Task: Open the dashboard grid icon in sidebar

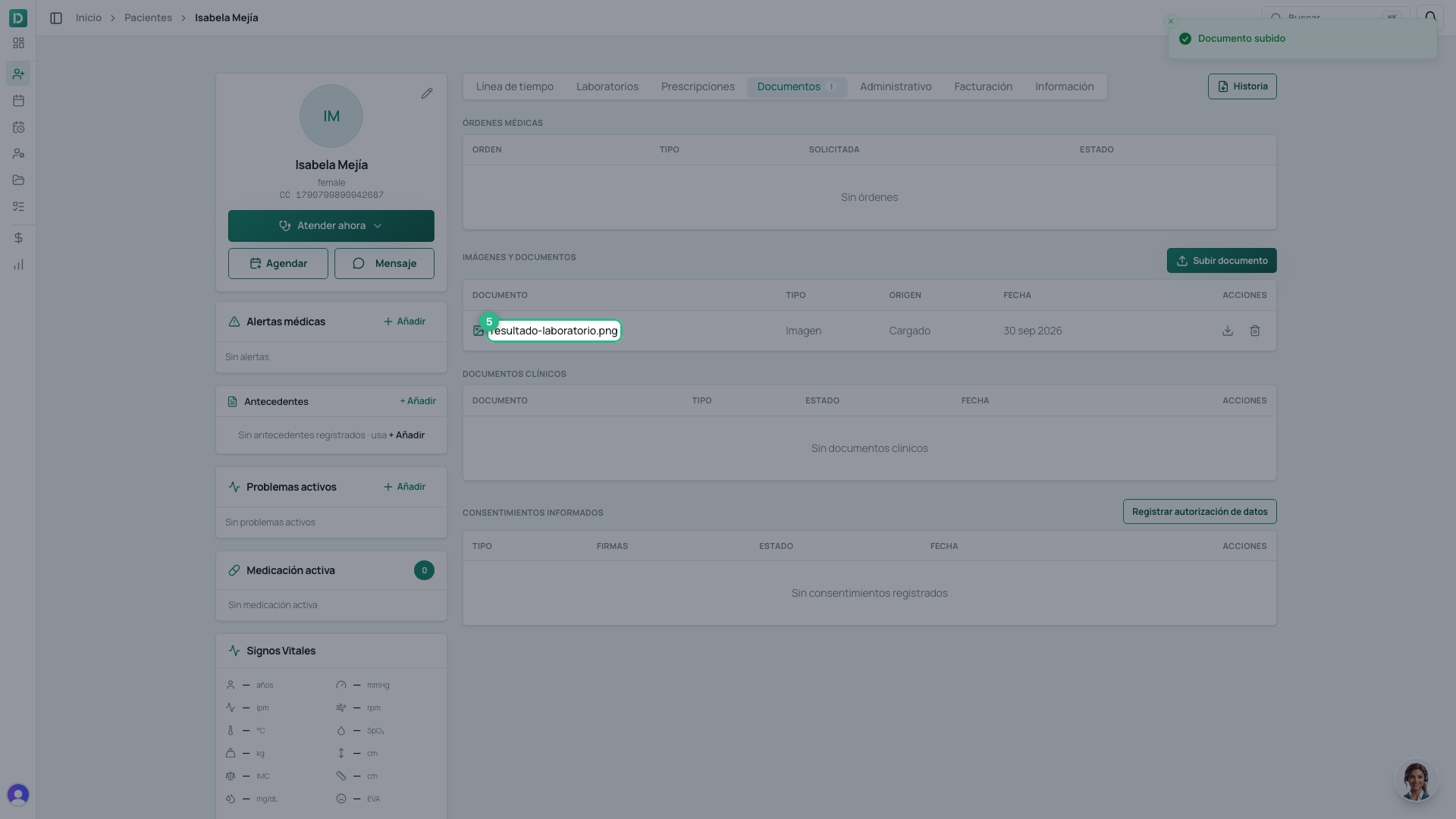Action: (x=18, y=43)
